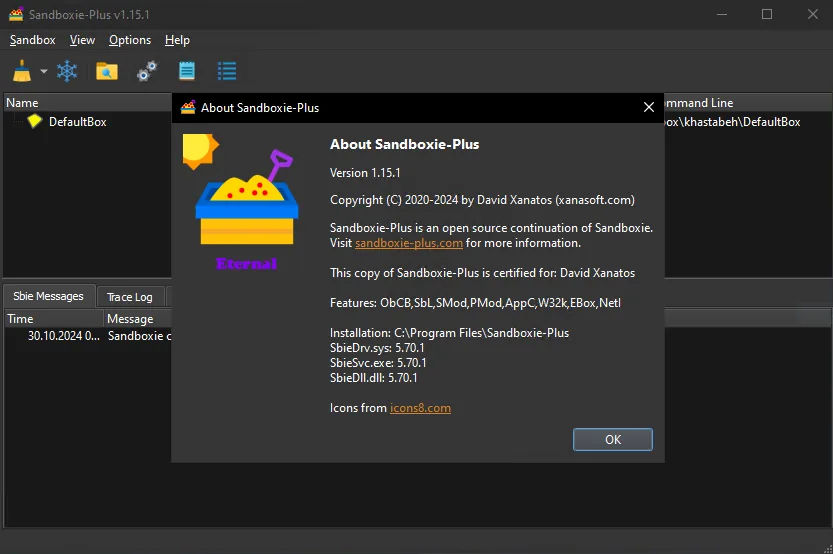Click the cleanup broom toolbar icon

(x=22, y=71)
